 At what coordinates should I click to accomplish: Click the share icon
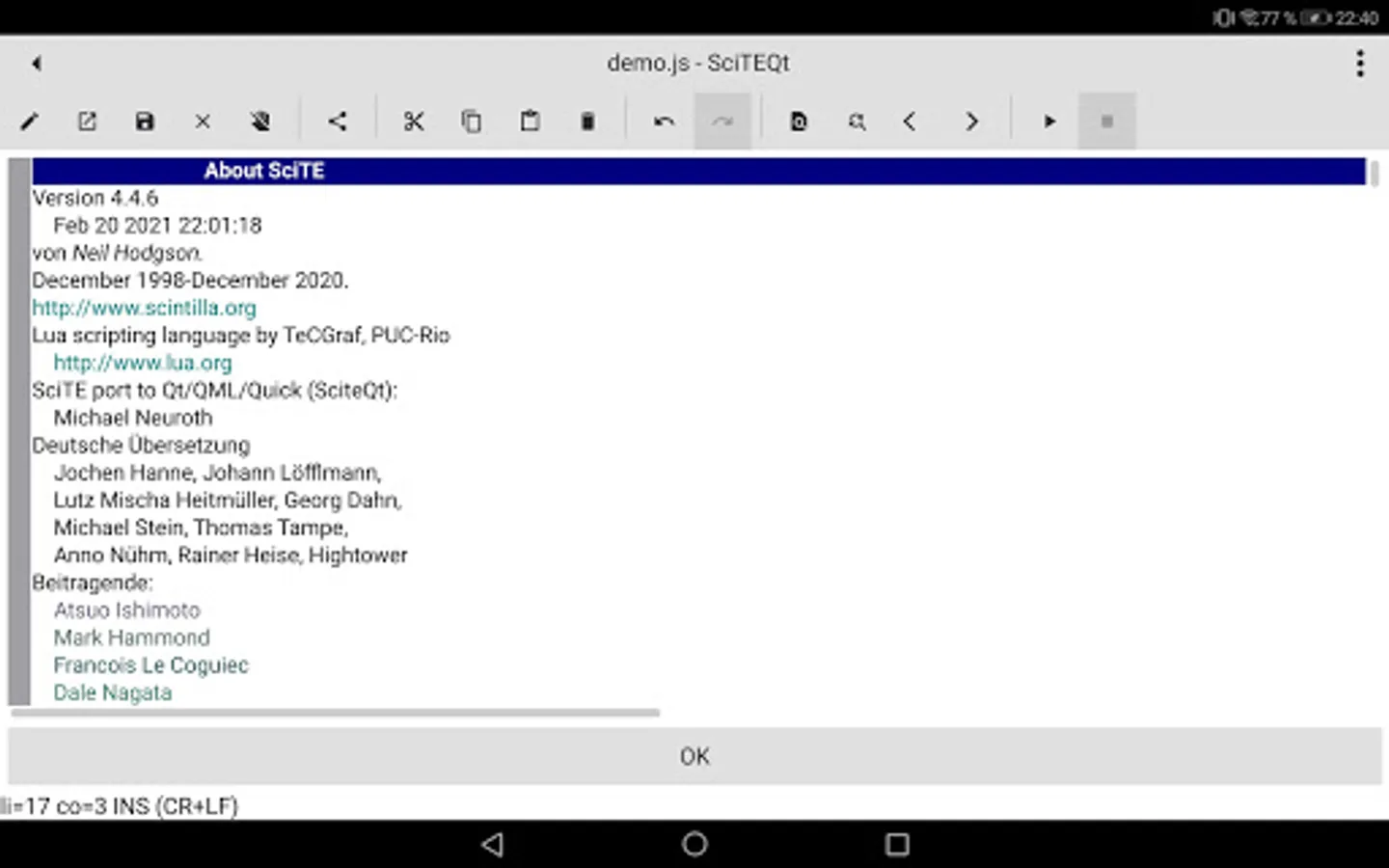[338, 122]
